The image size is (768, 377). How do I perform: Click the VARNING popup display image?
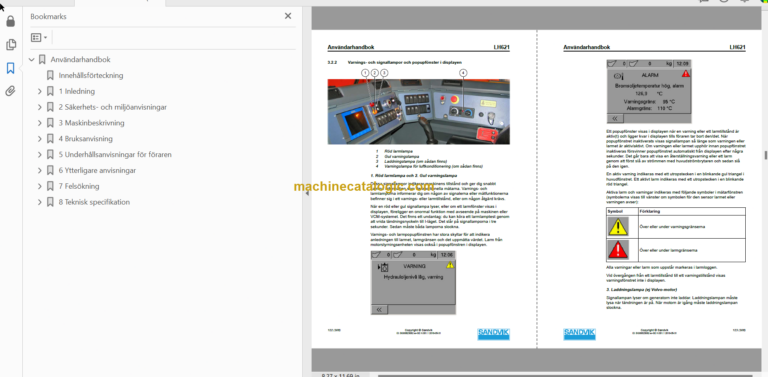tap(413, 283)
